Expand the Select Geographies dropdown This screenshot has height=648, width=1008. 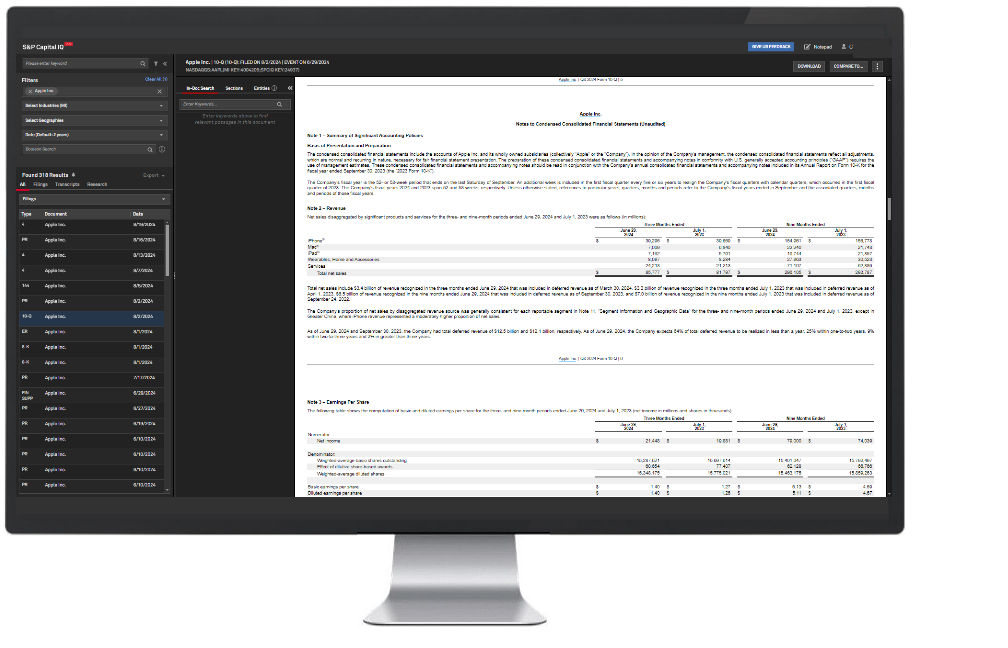[x=94, y=120]
